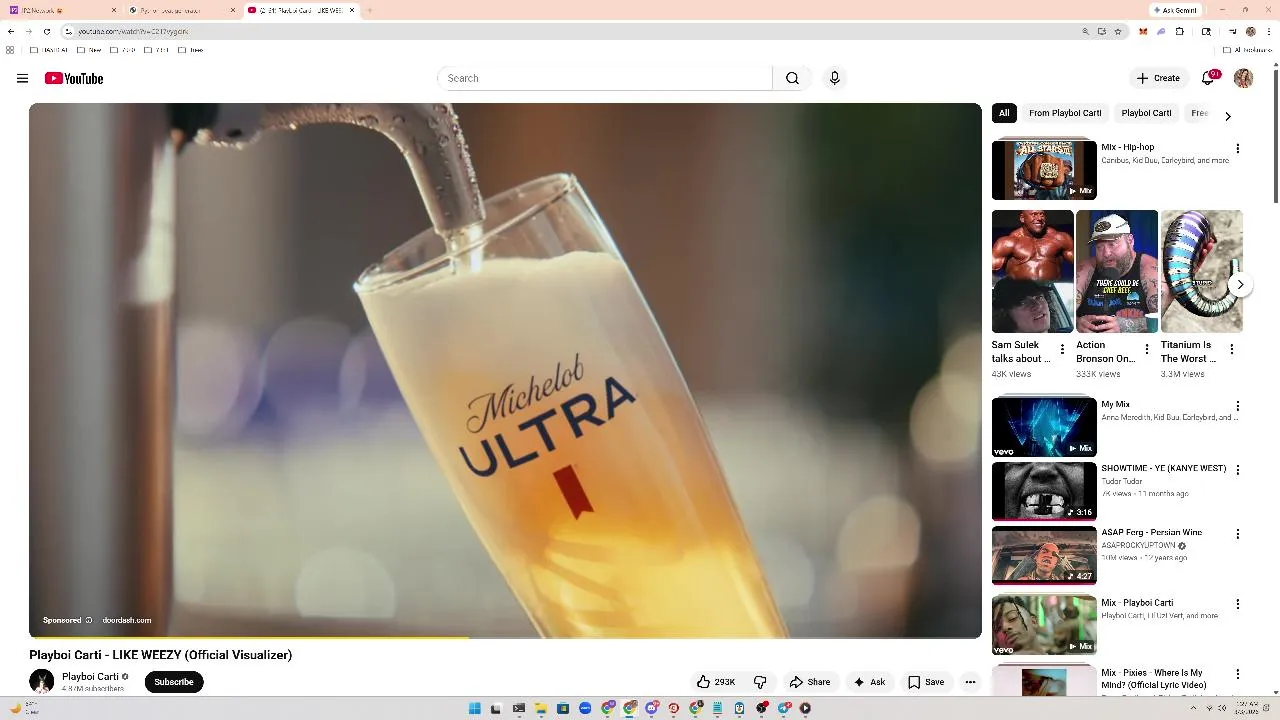Open YouTube notifications bell
This screenshot has height=720, width=1280.
(x=1208, y=78)
